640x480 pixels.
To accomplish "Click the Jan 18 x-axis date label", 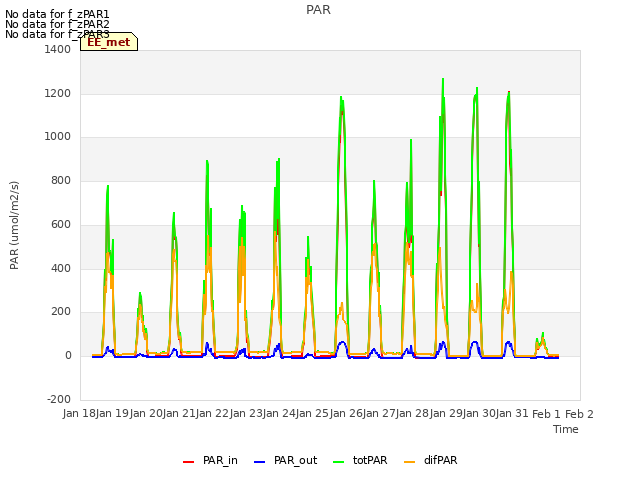I will 79,414.
